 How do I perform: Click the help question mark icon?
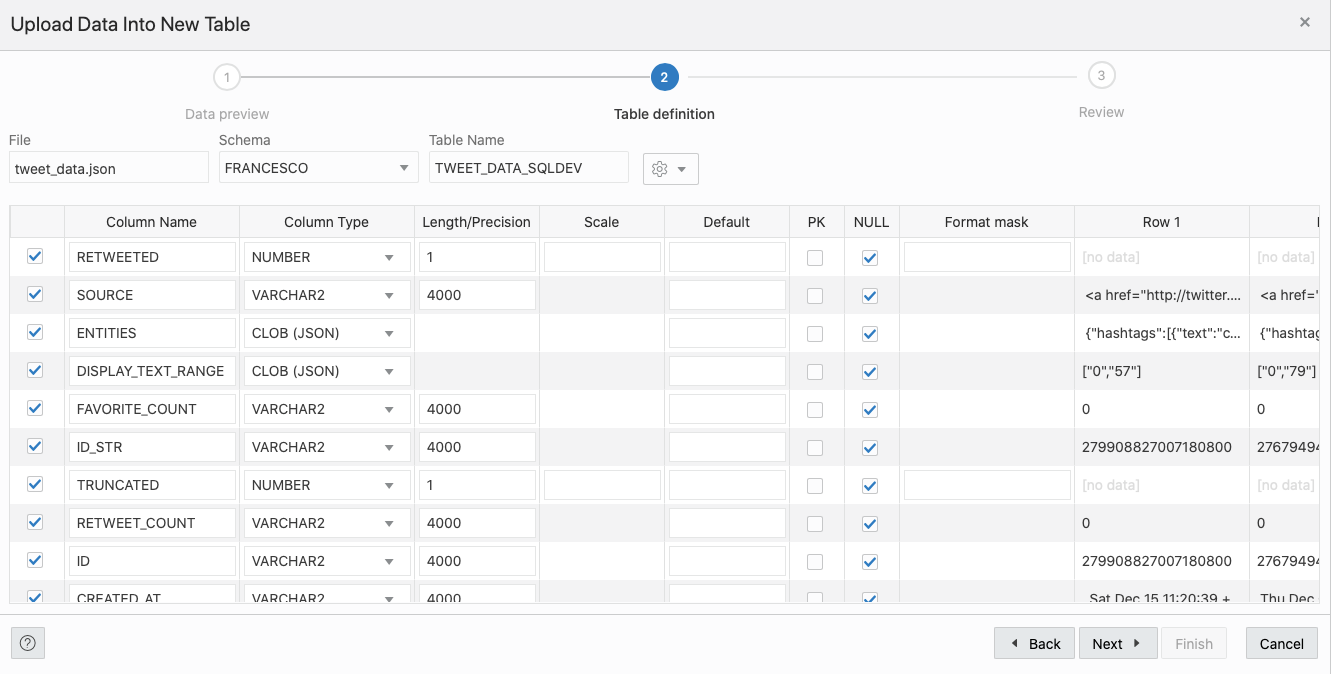(28, 643)
